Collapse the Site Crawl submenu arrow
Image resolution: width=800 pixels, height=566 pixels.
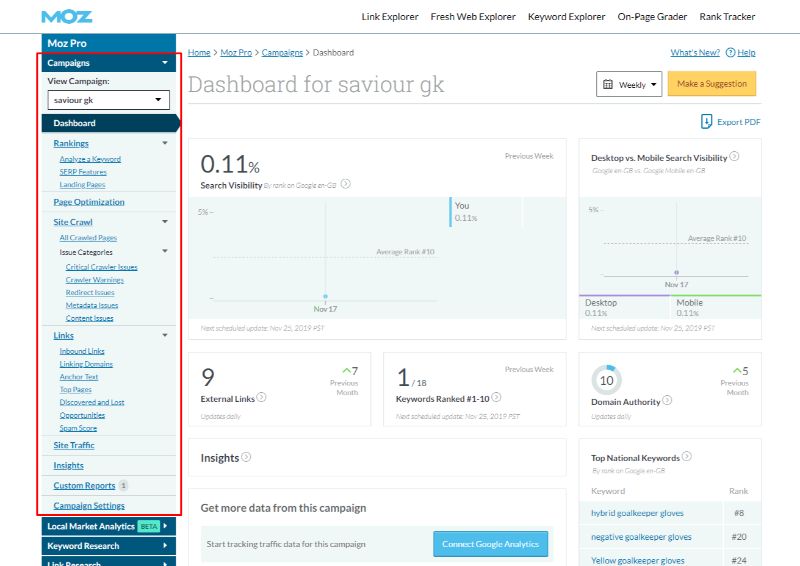(165, 222)
